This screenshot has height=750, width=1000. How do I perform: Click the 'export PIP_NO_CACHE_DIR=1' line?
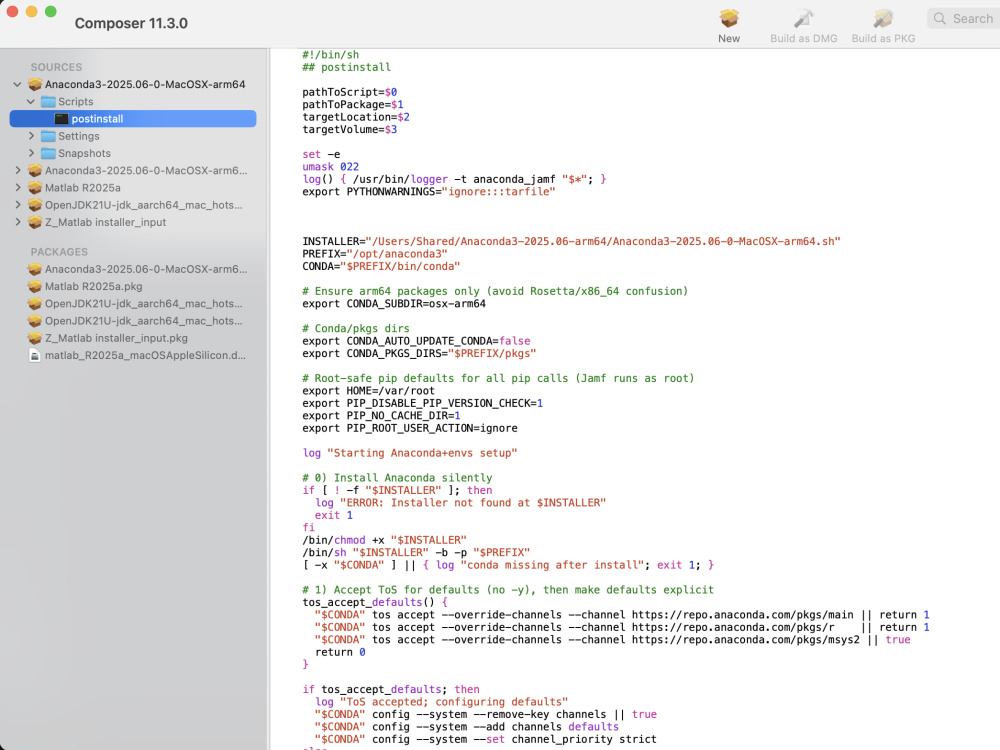tap(381, 416)
